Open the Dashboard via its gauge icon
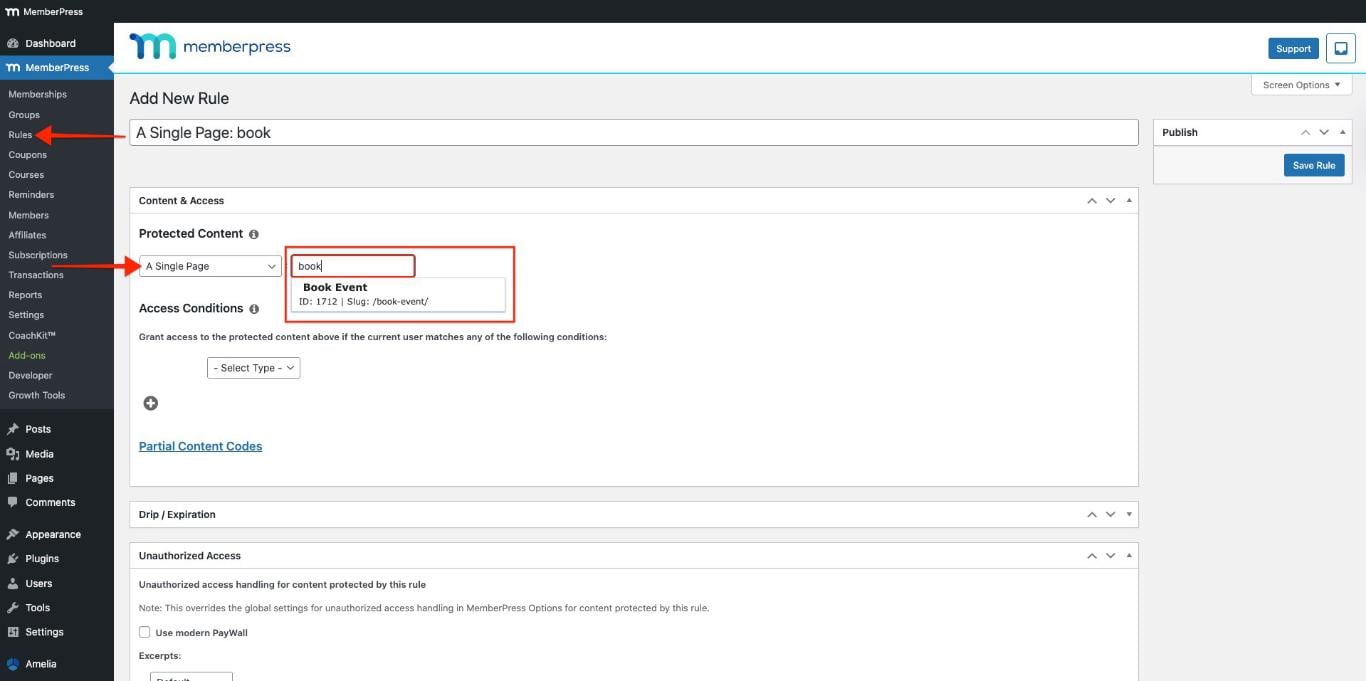 pyautogui.click(x=14, y=43)
